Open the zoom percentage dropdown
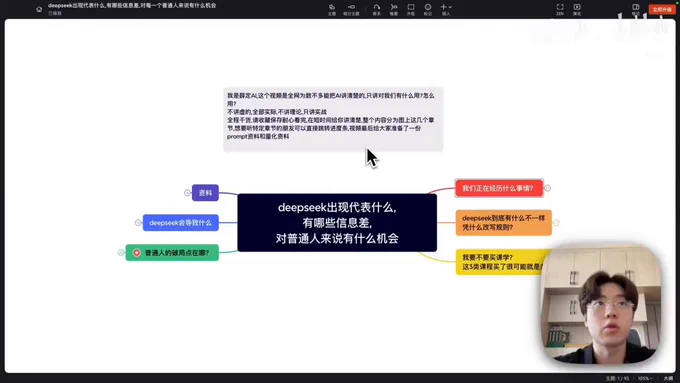Image resolution: width=680 pixels, height=383 pixels. [x=645, y=378]
